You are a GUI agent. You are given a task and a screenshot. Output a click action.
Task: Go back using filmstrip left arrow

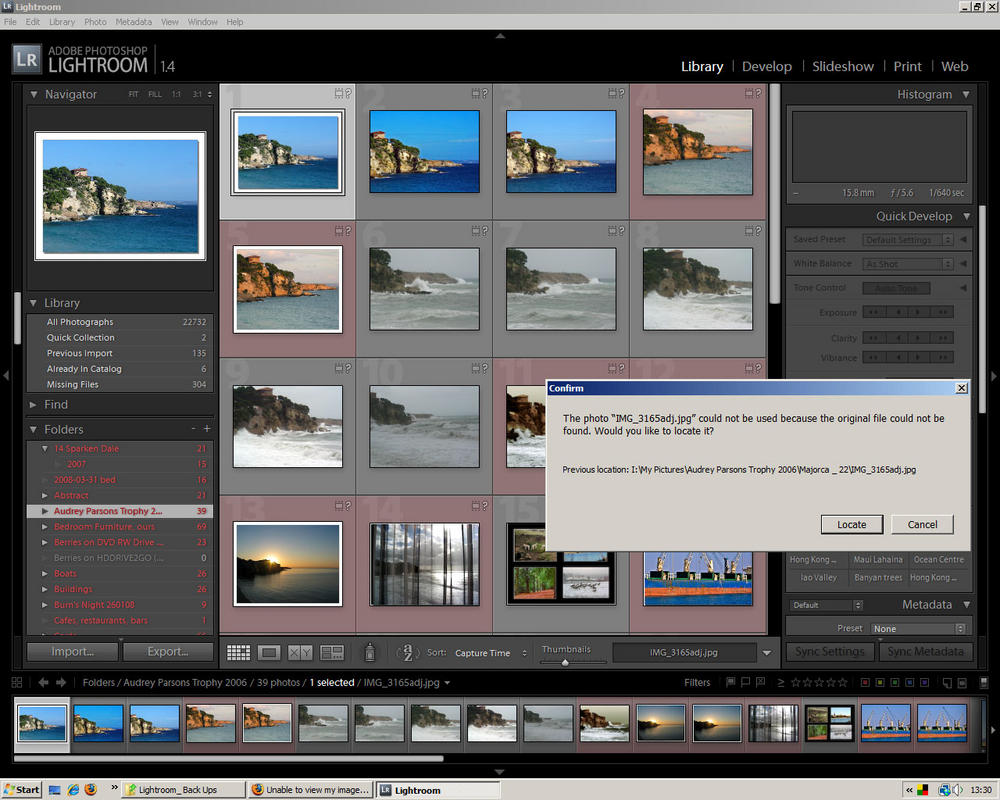coord(43,683)
